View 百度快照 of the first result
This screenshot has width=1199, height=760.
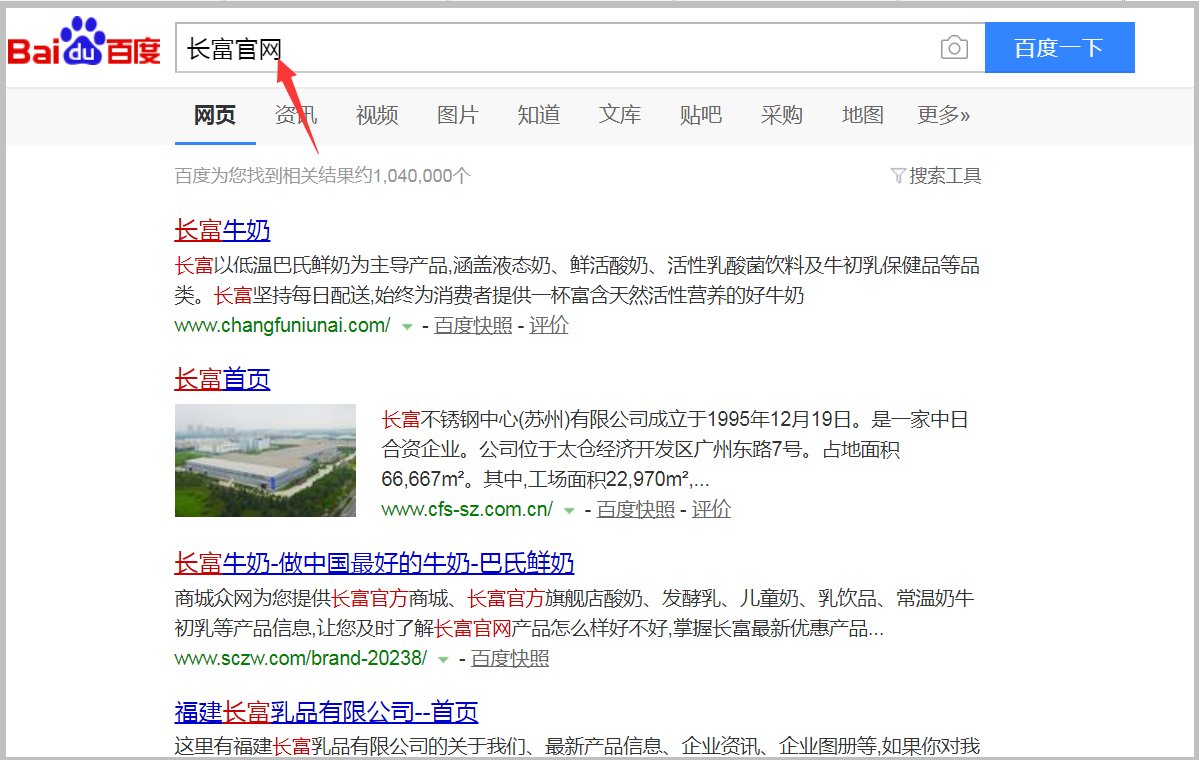(x=472, y=326)
